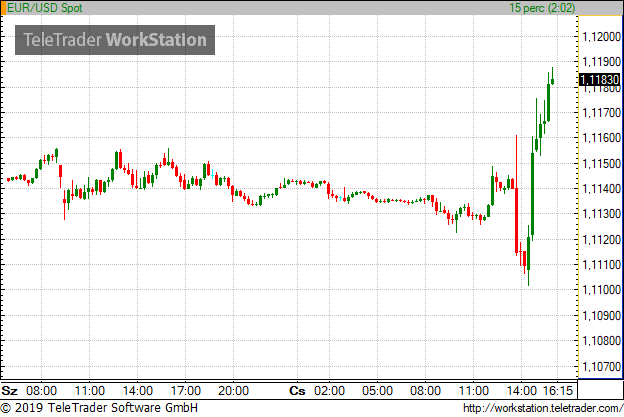Viewport: 624px width, 417px height.
Task: Click the 1,10900 price axis label
Action: point(601,315)
